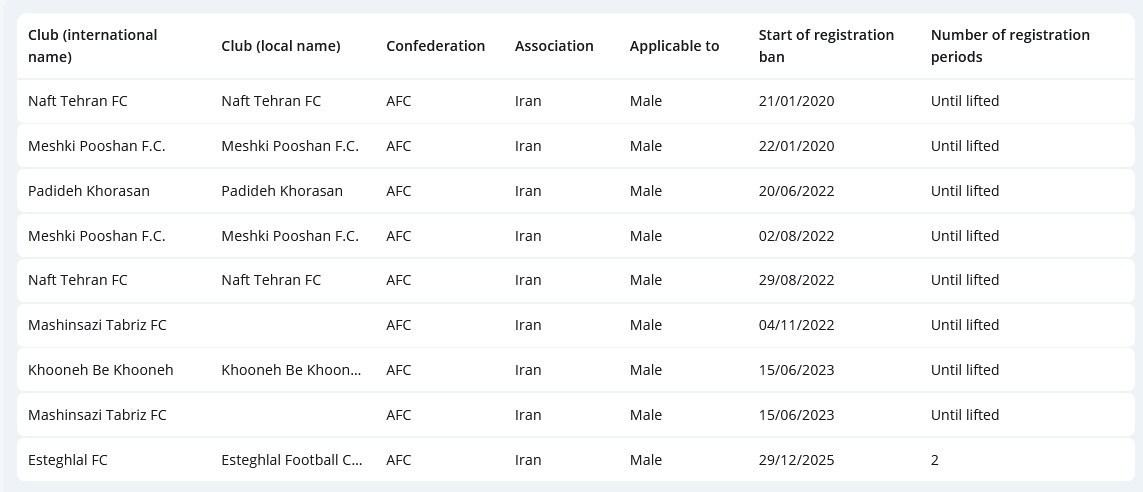Click the truncated "Esteghlal Football C…" local name
This screenshot has width=1143, height=492.
click(x=292, y=460)
